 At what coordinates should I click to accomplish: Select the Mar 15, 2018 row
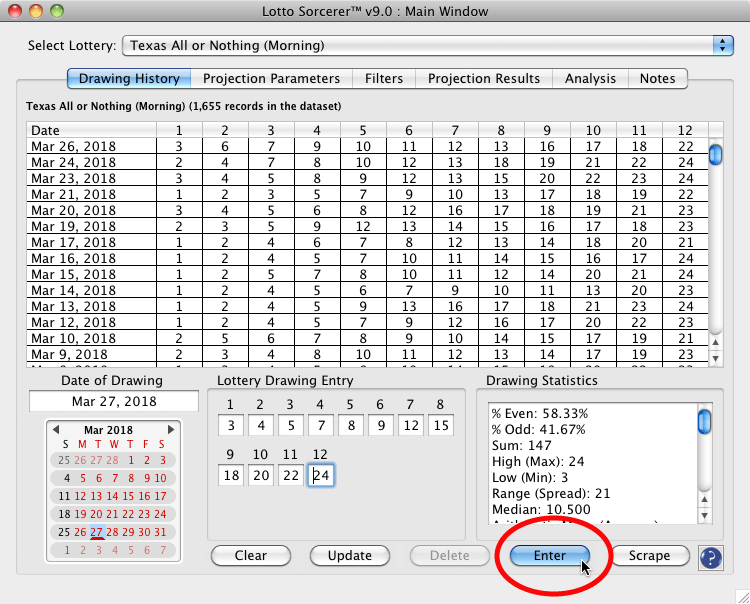click(x=367, y=275)
